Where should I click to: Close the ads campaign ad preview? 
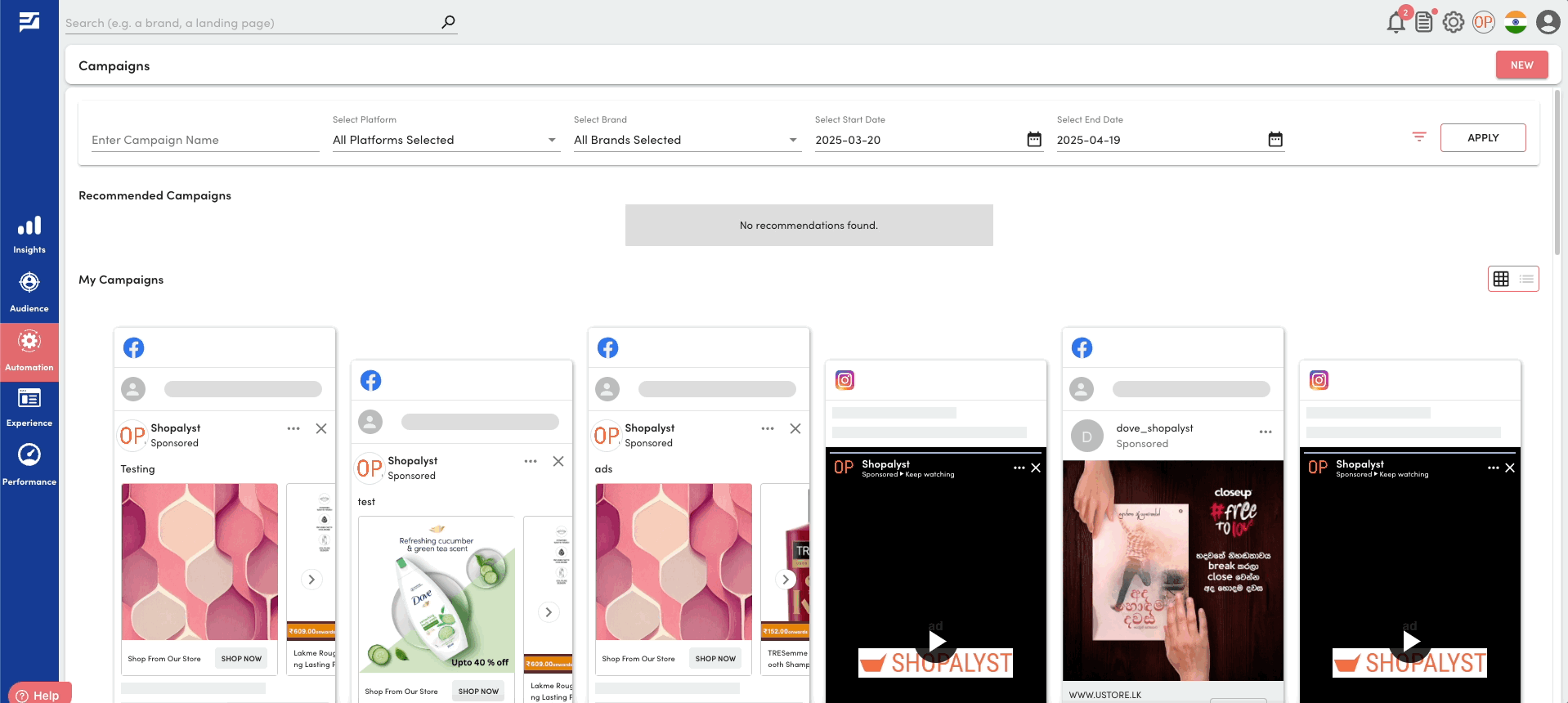tap(795, 428)
